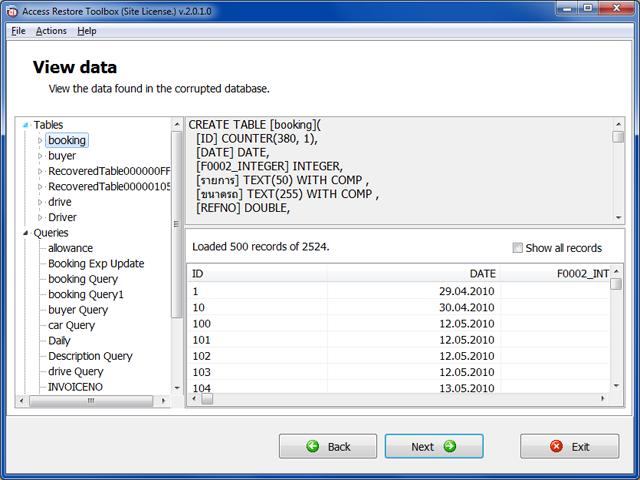This screenshot has width=640, height=480.
Task: Expand the RecoveredTable0000105 node
Action: [x=40, y=187]
